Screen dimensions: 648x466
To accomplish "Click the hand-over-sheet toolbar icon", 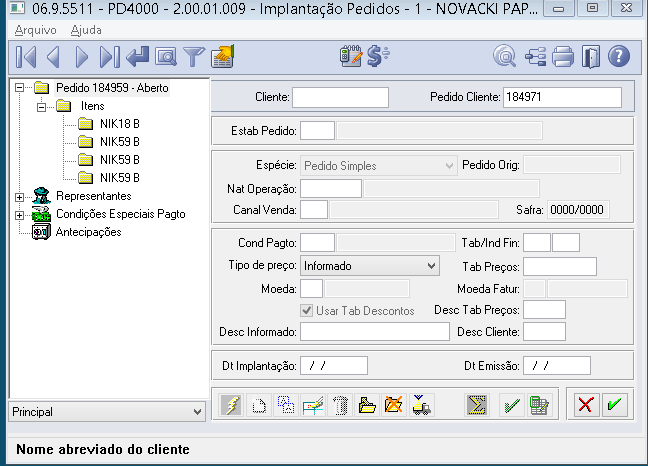I will click(x=223, y=57).
